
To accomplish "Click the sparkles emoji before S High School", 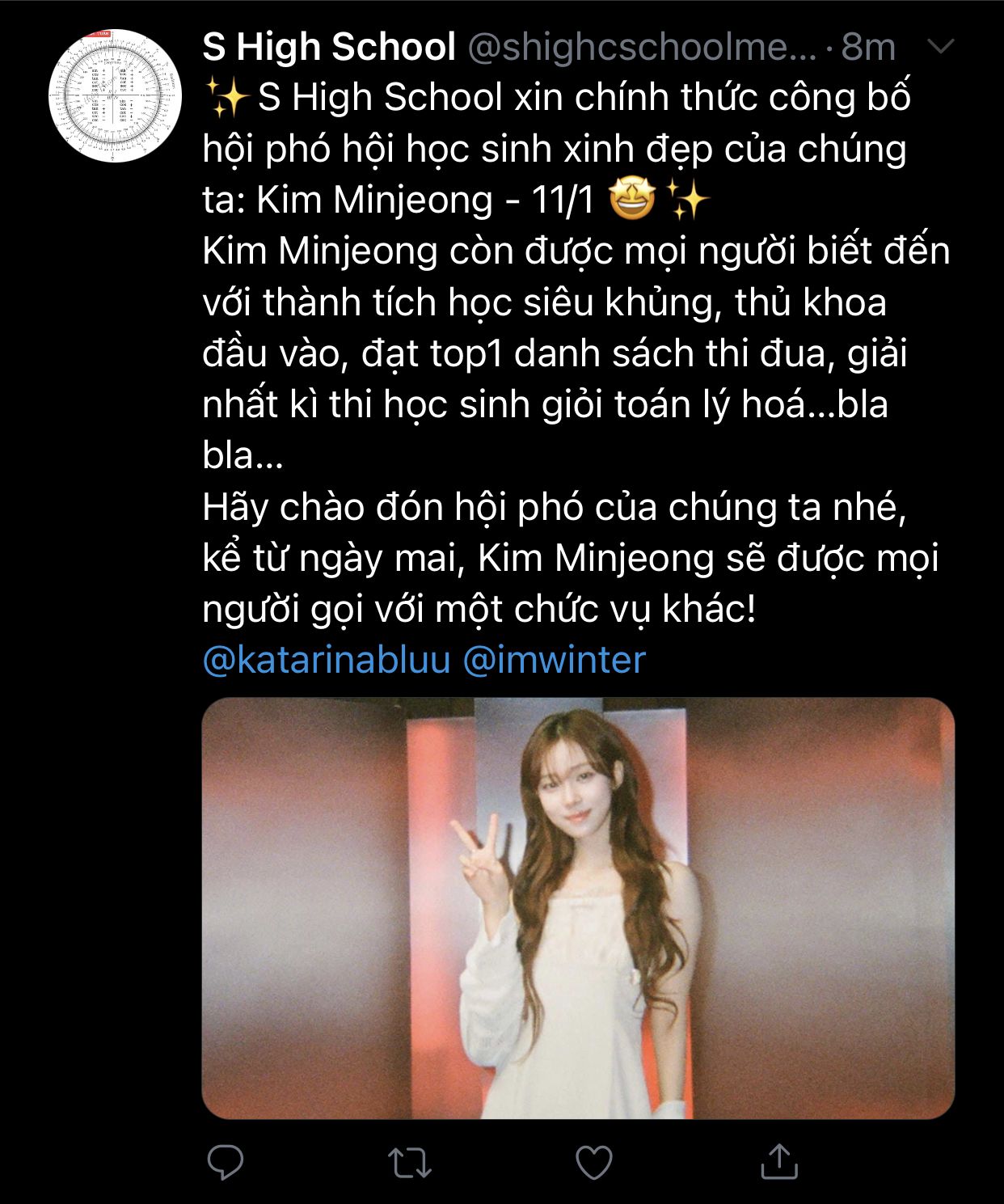I will [x=227, y=97].
